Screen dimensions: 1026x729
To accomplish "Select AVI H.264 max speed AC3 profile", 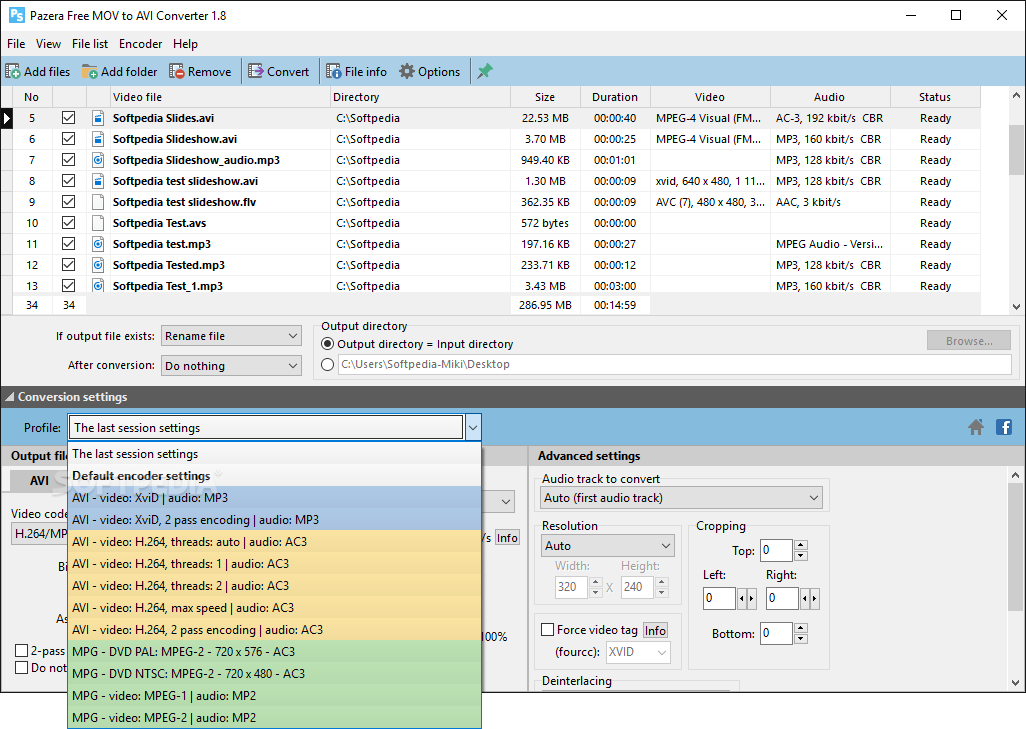I will click(x=274, y=607).
